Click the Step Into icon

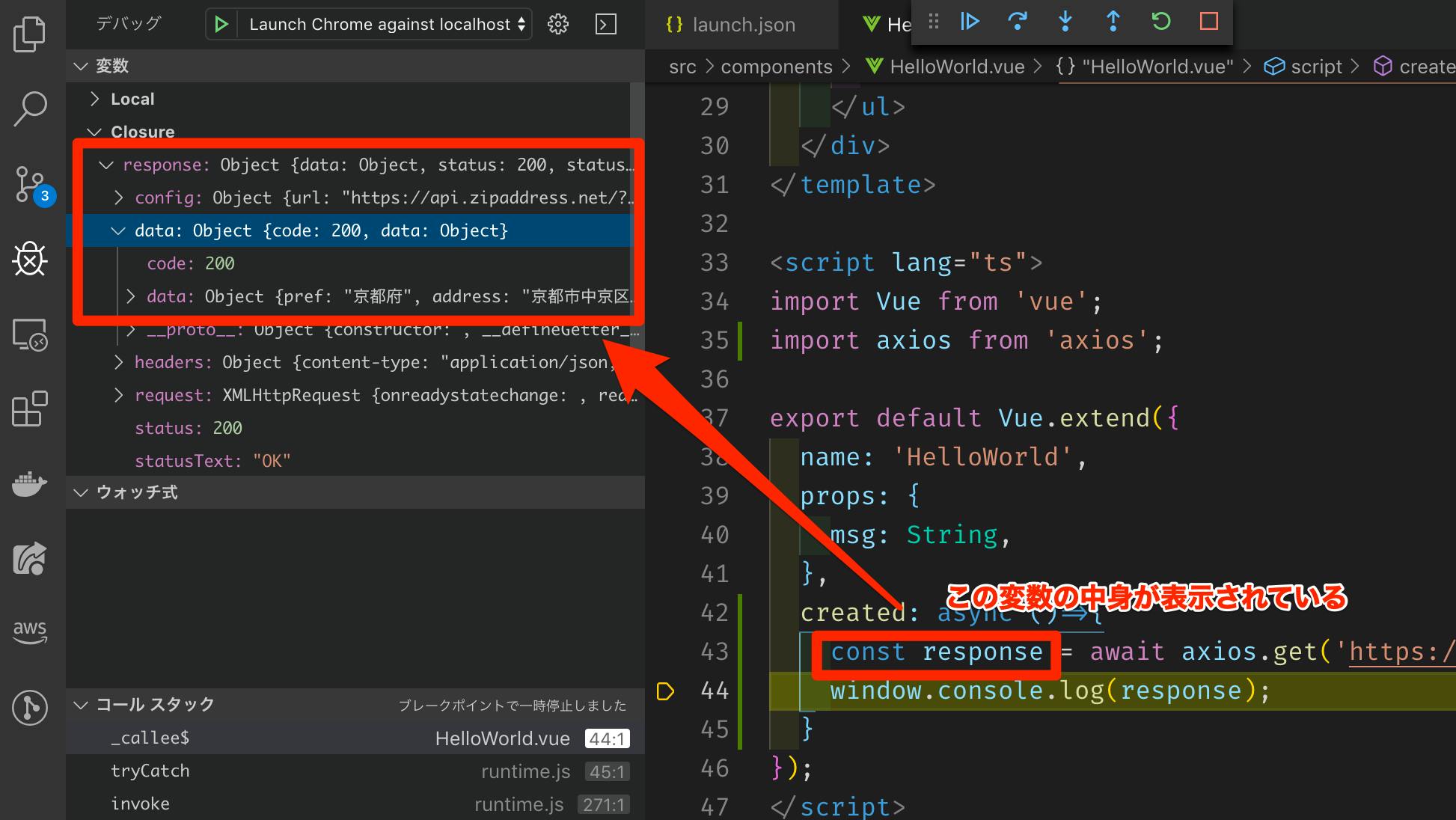(x=1065, y=22)
